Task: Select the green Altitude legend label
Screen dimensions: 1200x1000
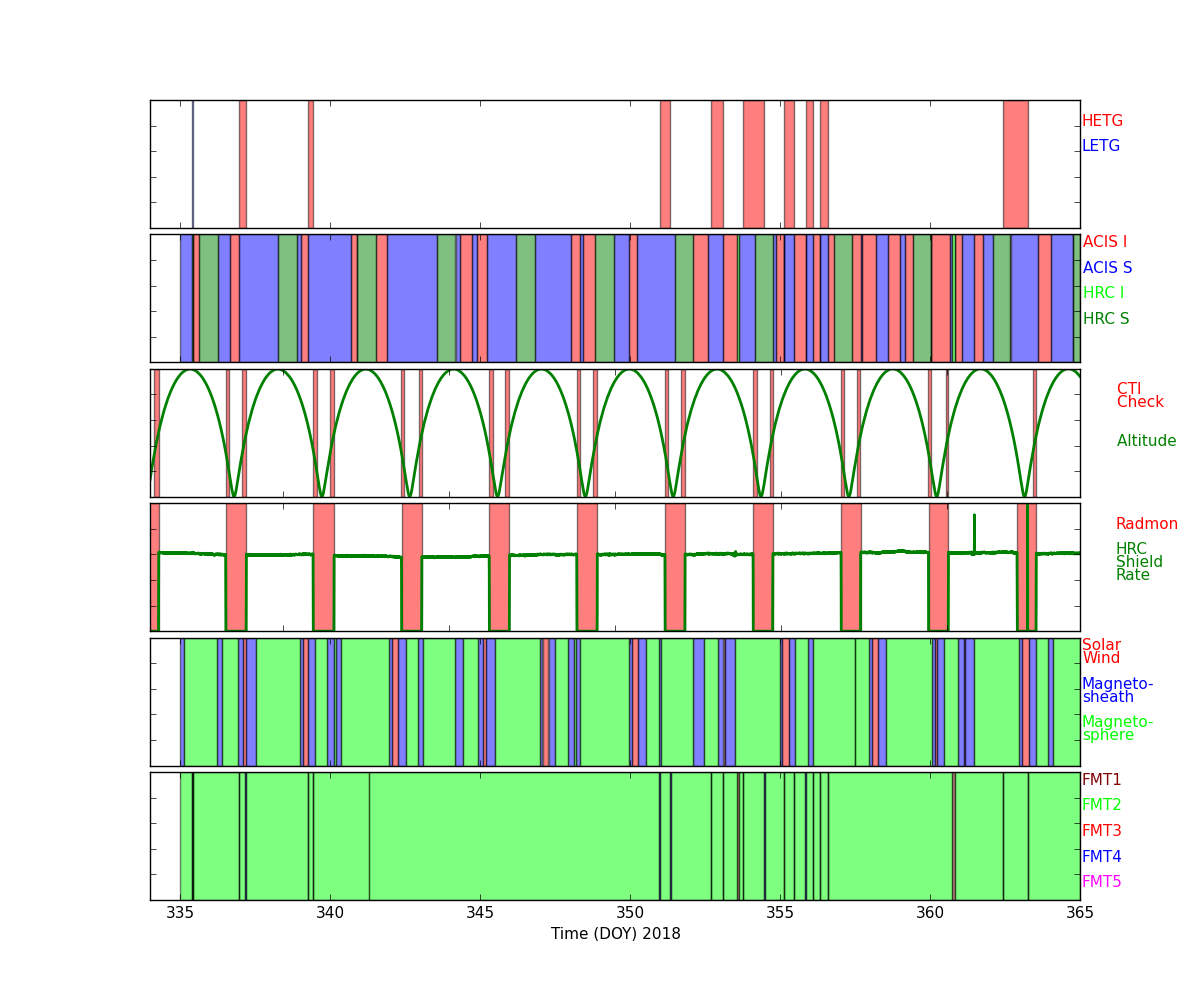Action: point(1146,441)
